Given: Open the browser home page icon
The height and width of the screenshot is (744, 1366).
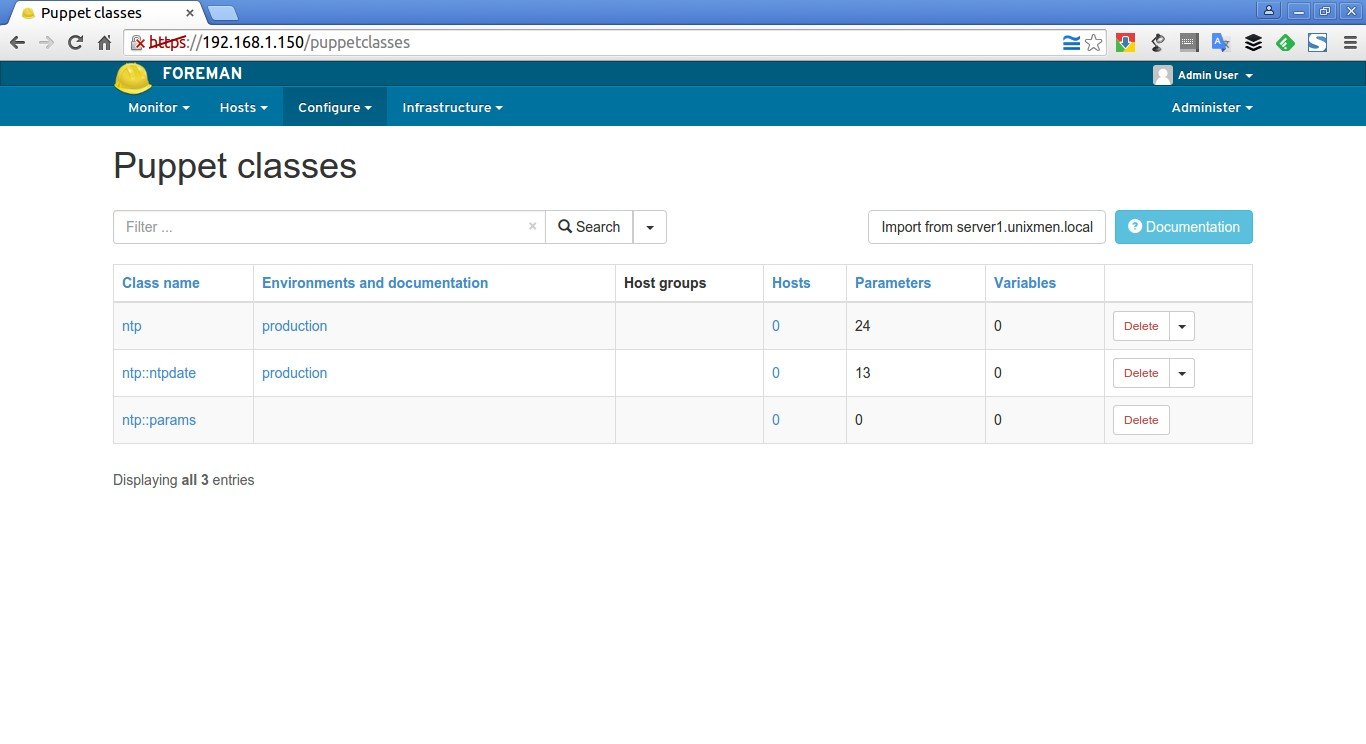Looking at the screenshot, I should pos(104,43).
